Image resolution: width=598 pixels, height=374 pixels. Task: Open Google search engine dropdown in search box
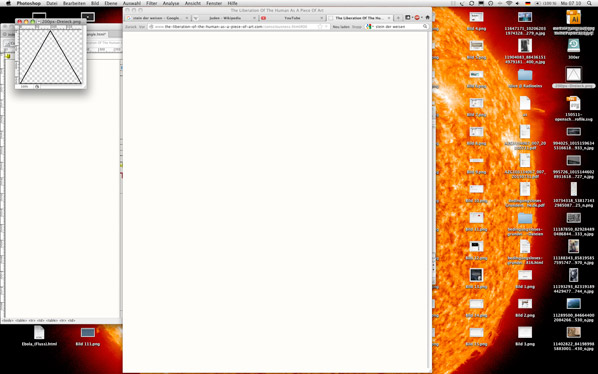[x=369, y=27]
